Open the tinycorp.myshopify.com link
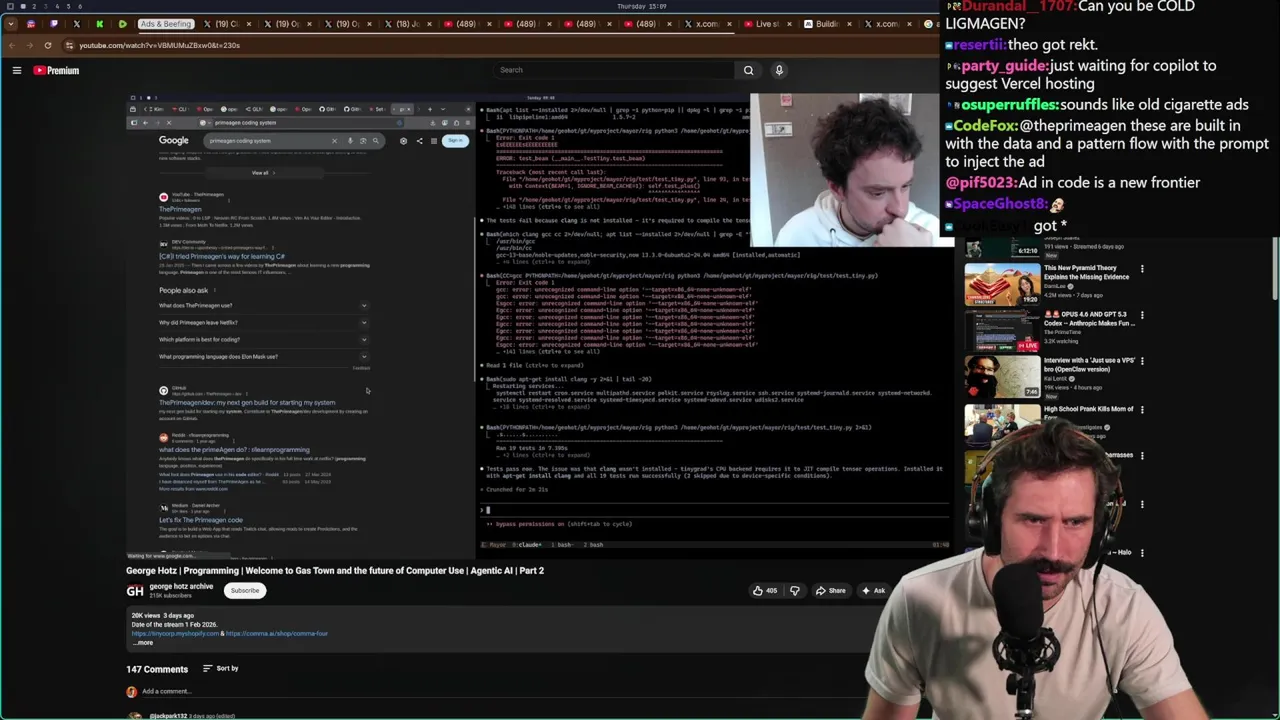Viewport: 1280px width, 720px height. pyautogui.click(x=175, y=633)
